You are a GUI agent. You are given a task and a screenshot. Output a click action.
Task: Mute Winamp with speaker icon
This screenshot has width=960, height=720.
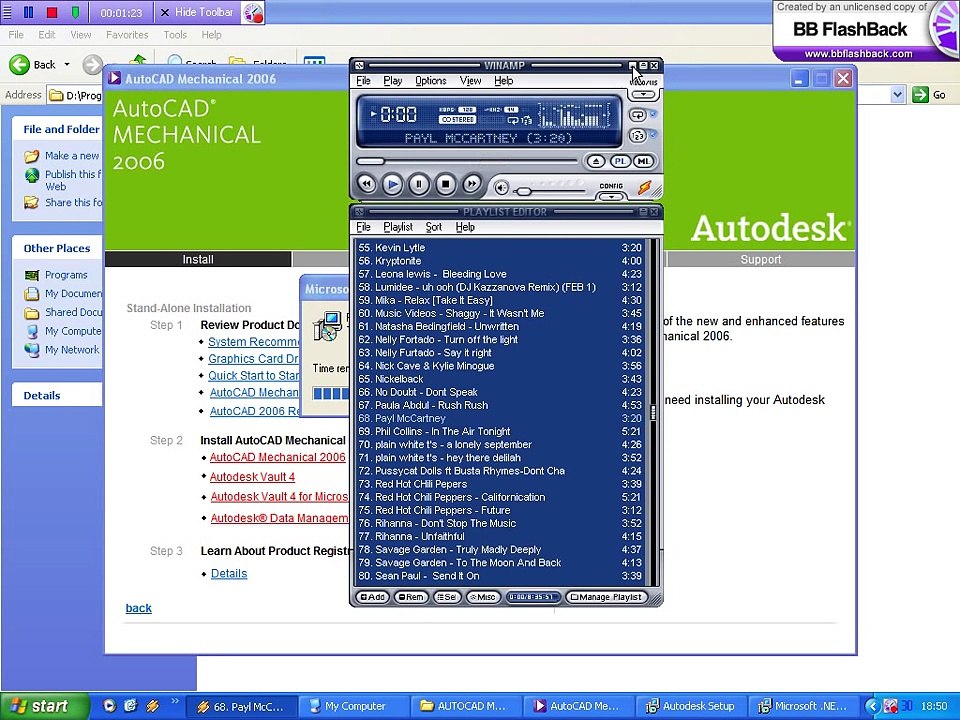[501, 188]
